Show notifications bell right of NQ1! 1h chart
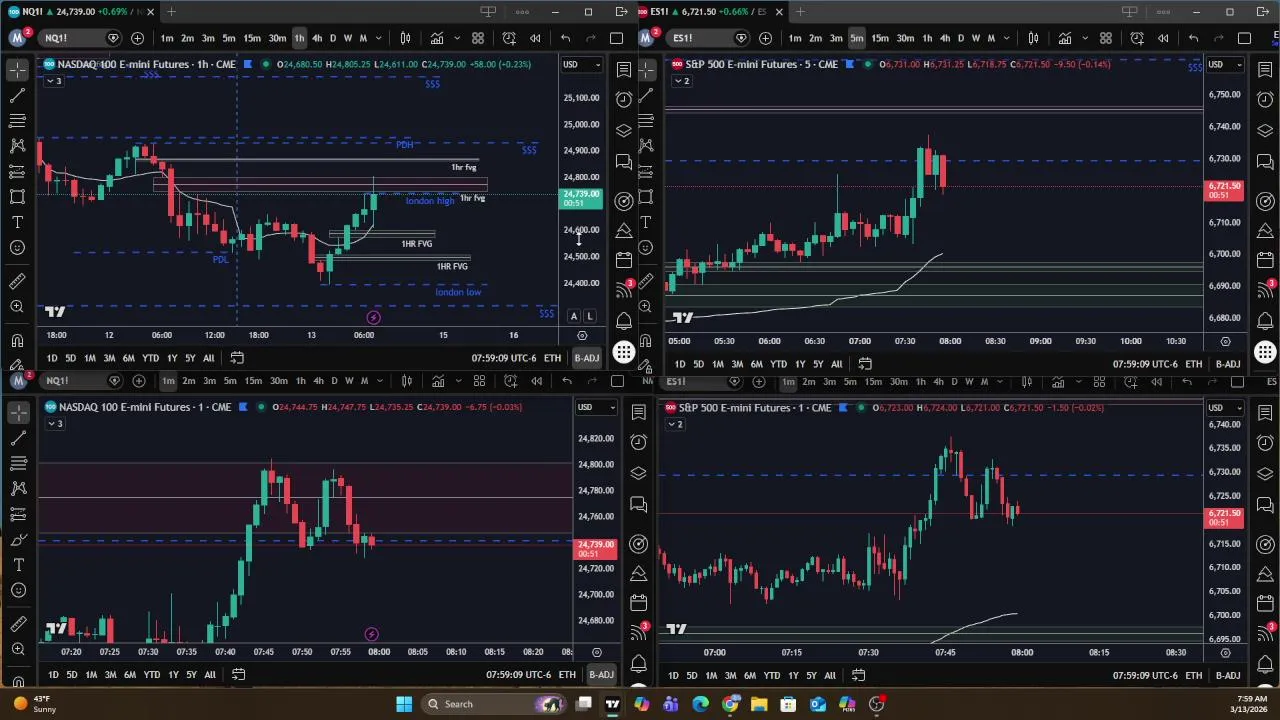 (624, 321)
